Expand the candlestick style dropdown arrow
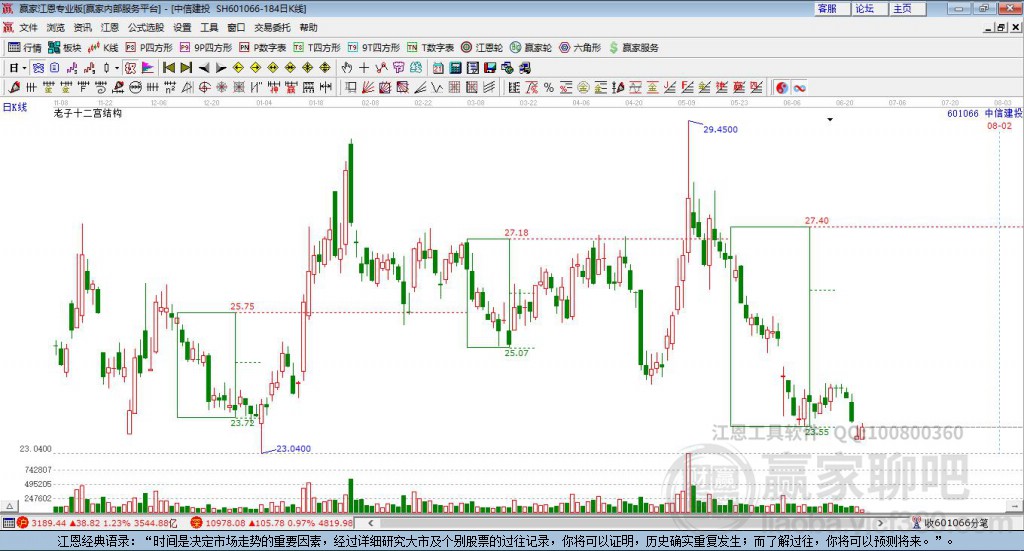The width and height of the screenshot is (1024, 551). 117,68
